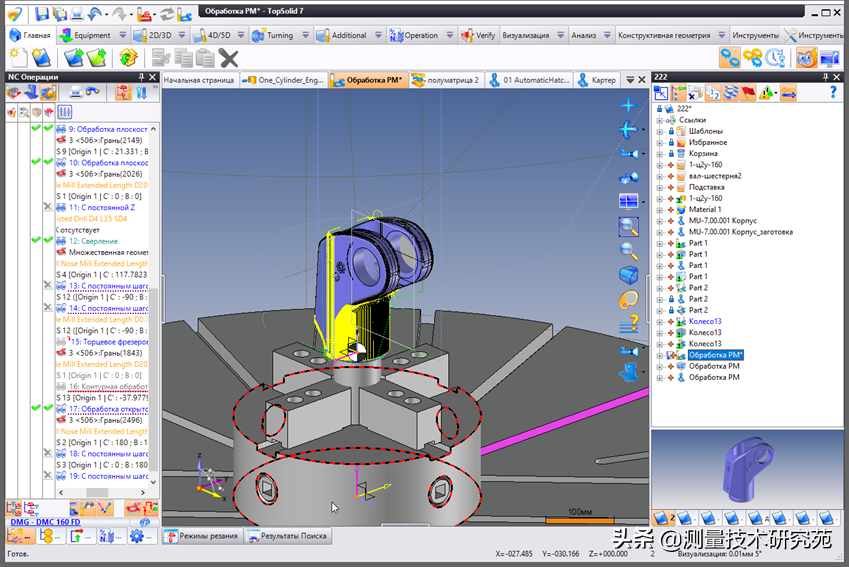Expand the MU-7.00.001 Корпус_заготовка node

pos(659,232)
